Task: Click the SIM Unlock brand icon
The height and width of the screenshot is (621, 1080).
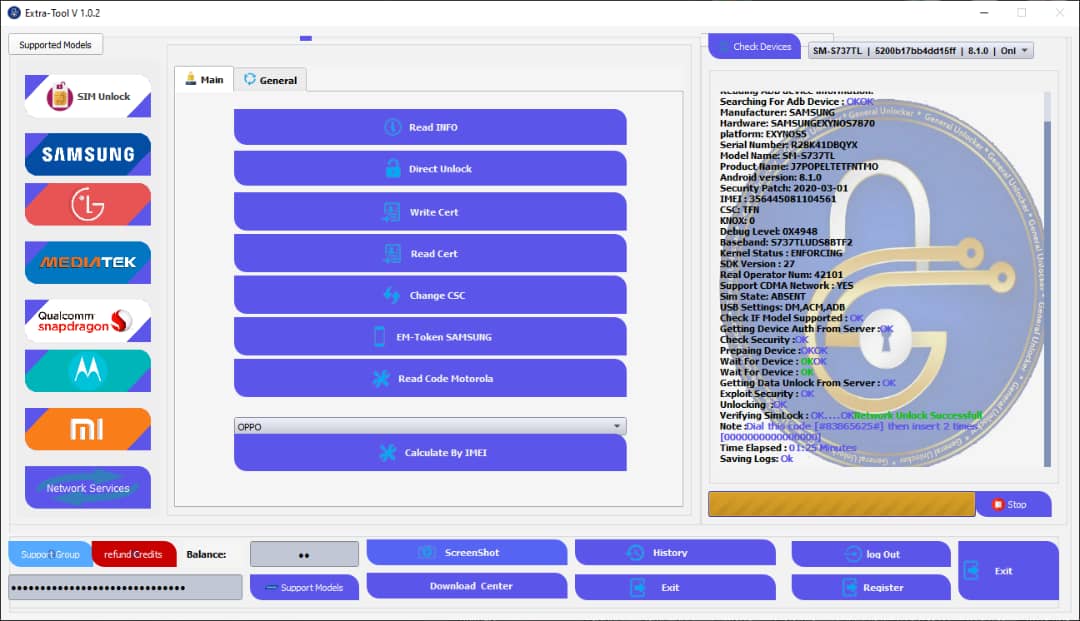Action: (88, 97)
